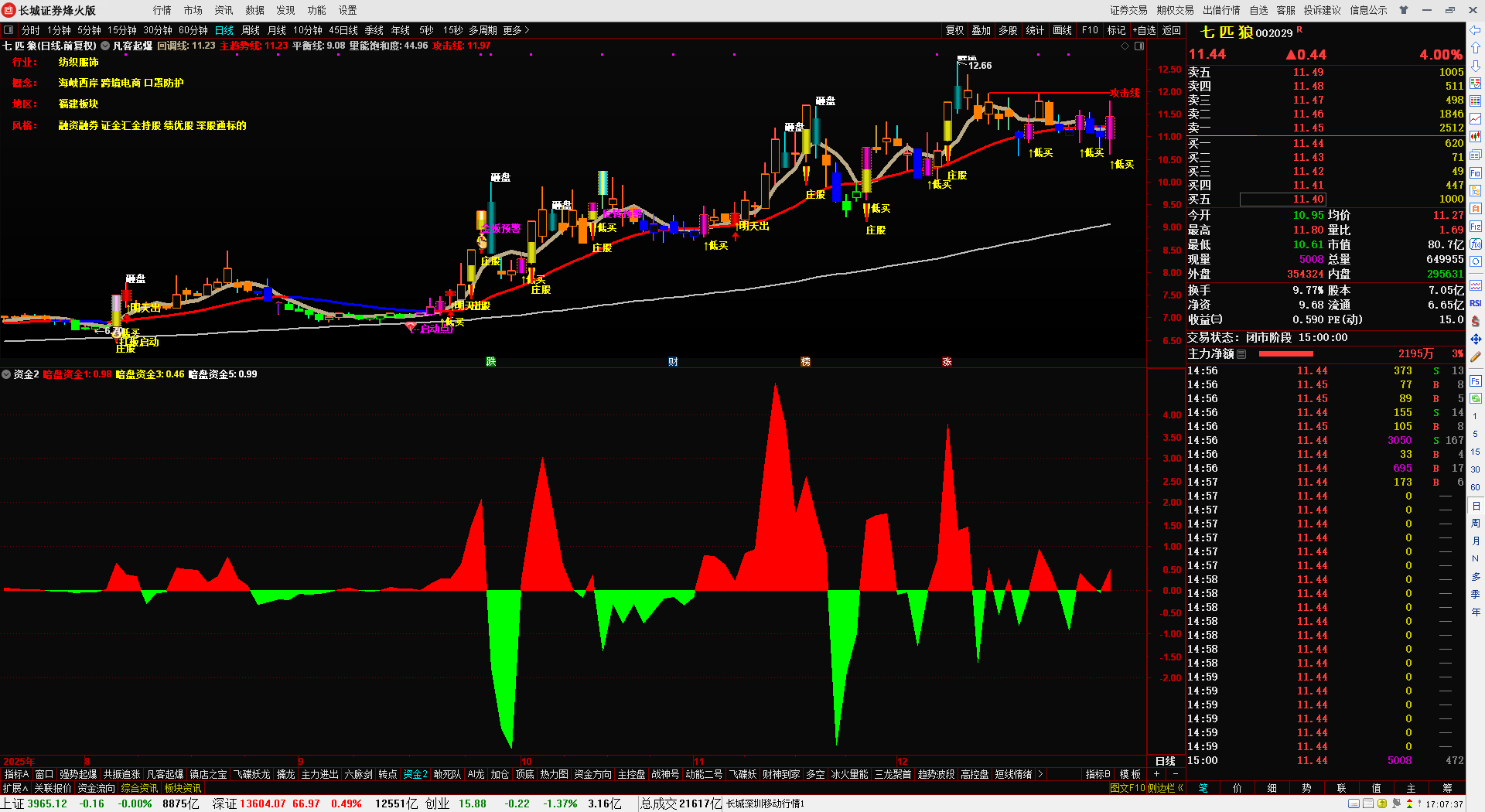Click the diamond marker icon above chart

tap(1125, 46)
